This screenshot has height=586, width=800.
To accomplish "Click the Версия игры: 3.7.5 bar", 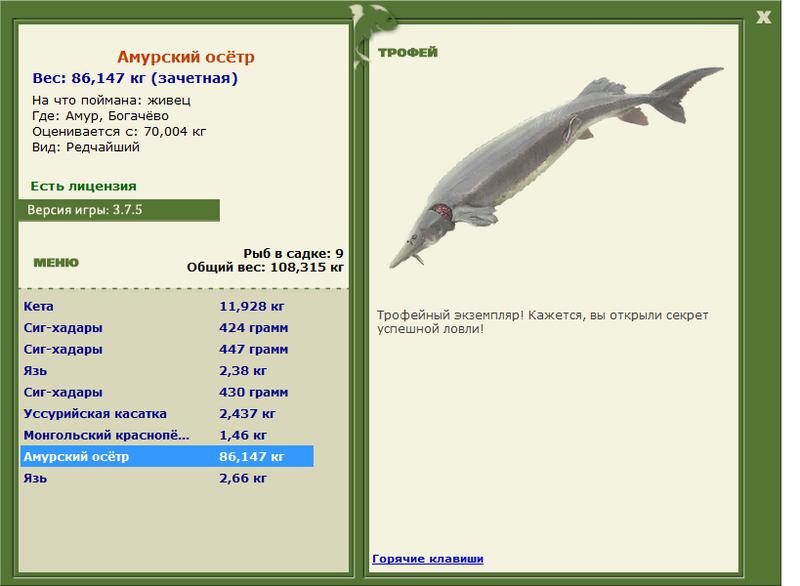I will (x=119, y=210).
